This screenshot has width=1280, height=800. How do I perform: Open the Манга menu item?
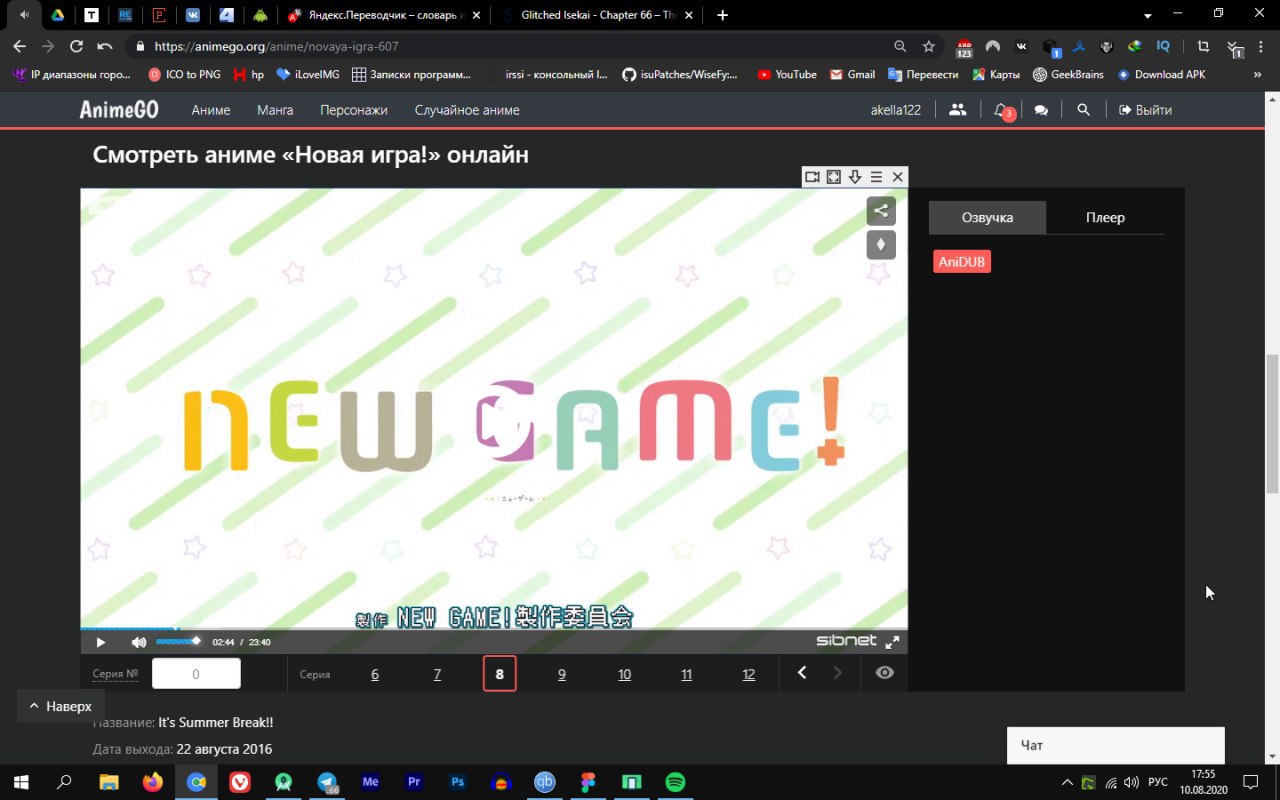coord(275,110)
